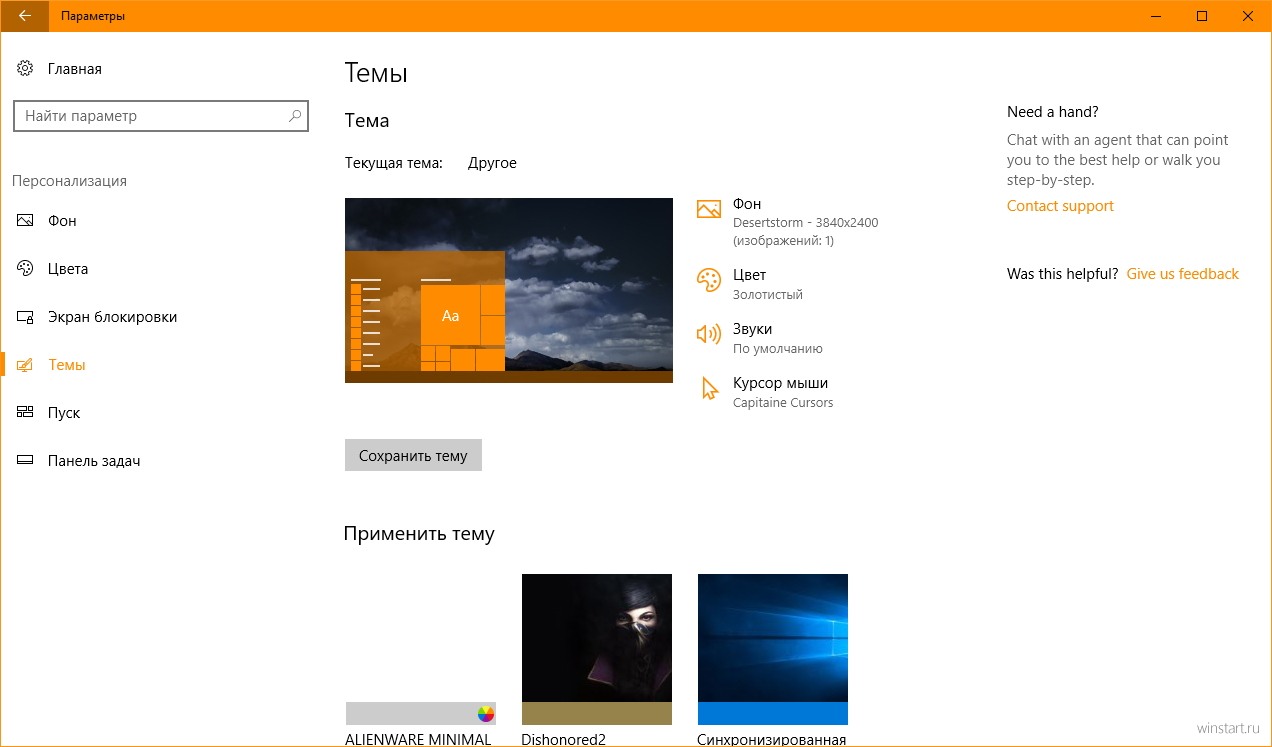
Task: Open Панель задач settings page
Action: coord(94,461)
